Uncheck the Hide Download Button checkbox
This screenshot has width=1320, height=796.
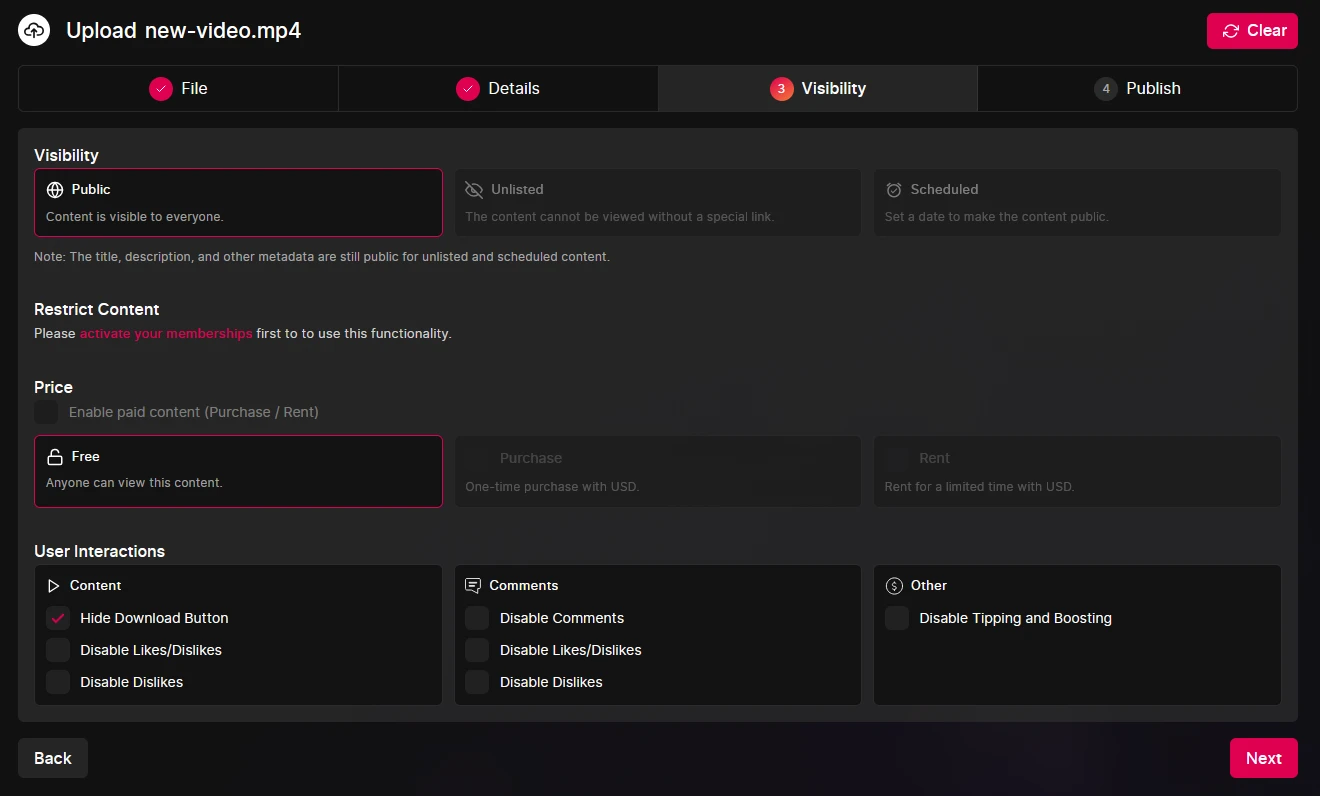[x=58, y=618]
